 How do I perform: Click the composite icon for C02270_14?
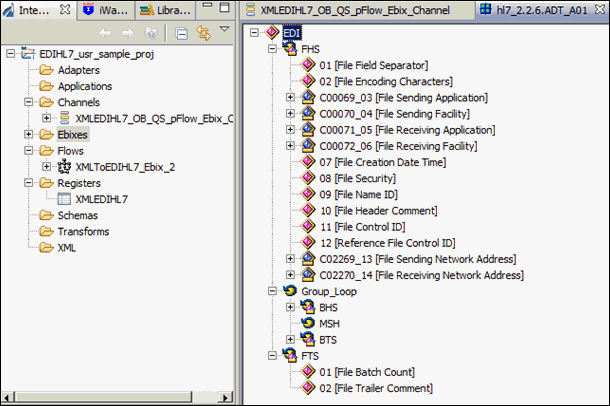(308, 275)
